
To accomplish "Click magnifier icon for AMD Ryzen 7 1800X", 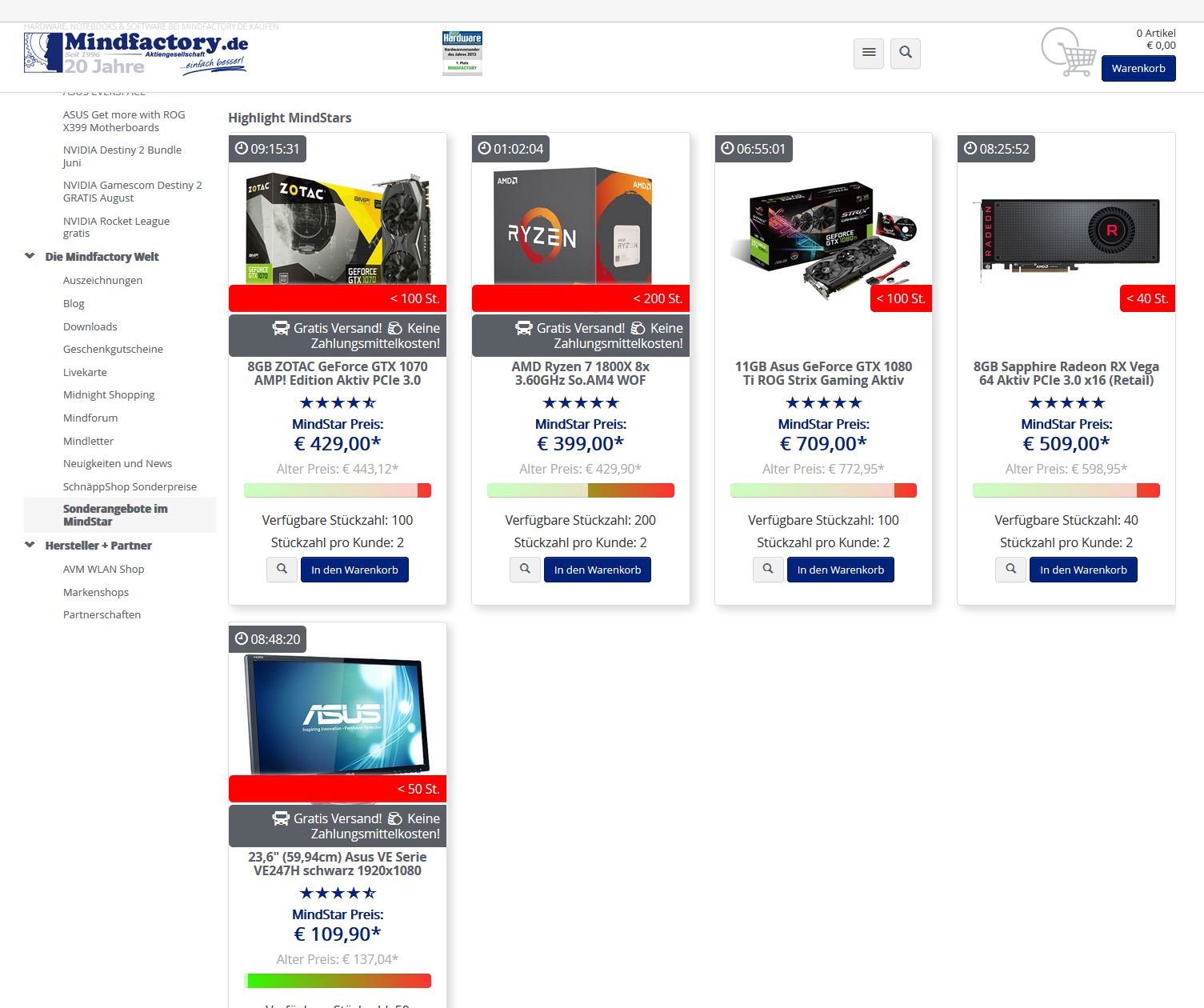I will [525, 570].
